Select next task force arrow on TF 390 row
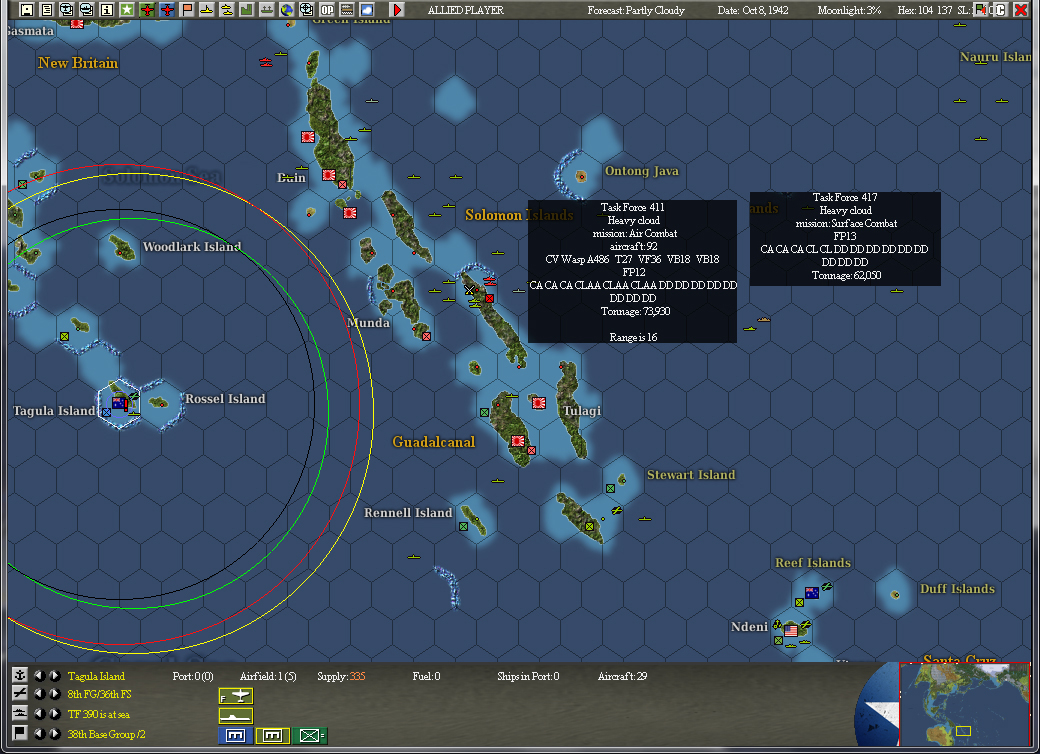This screenshot has width=1040, height=754. coord(55,714)
